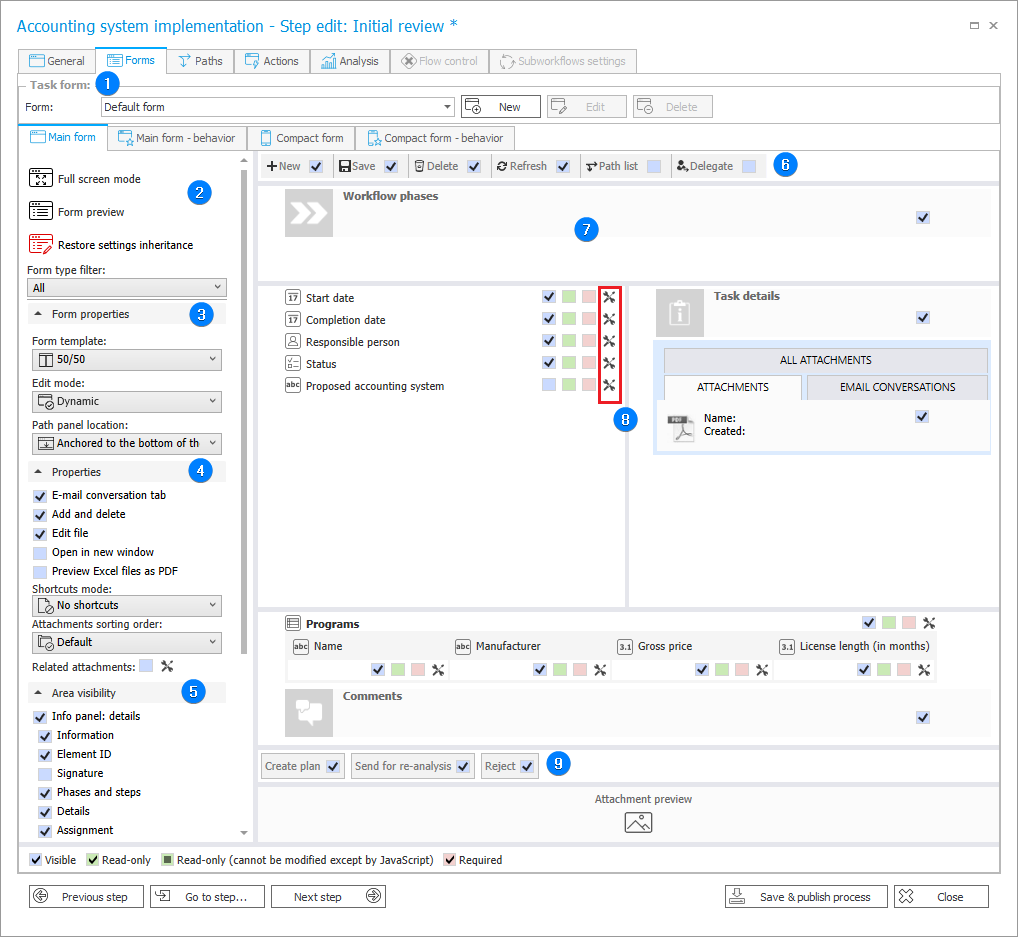Open Edit mode Dynamic dropdown
The height and width of the screenshot is (937, 1018).
point(127,401)
